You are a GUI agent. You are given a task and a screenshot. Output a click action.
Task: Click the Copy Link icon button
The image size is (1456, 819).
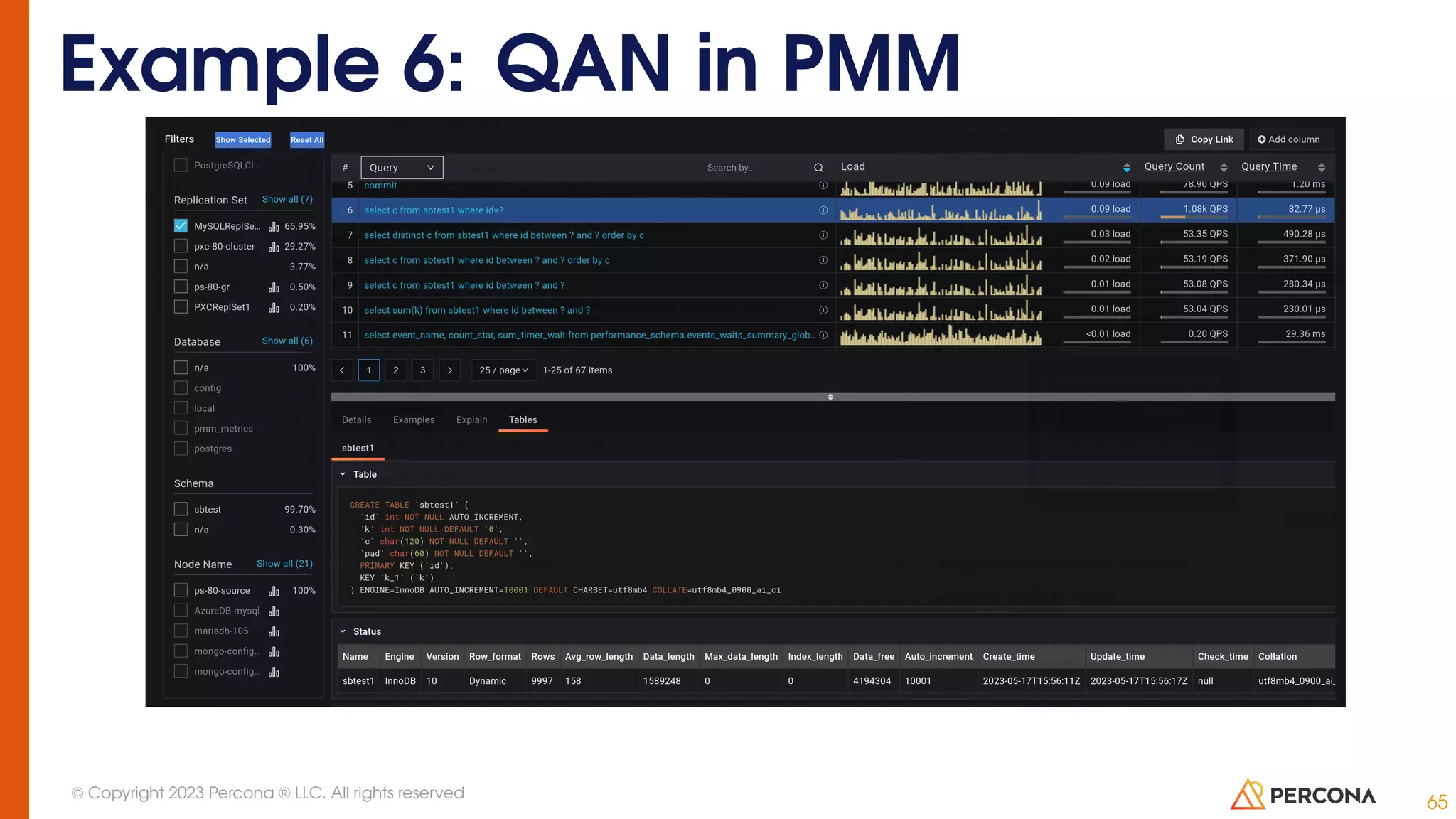pyautogui.click(x=1204, y=139)
